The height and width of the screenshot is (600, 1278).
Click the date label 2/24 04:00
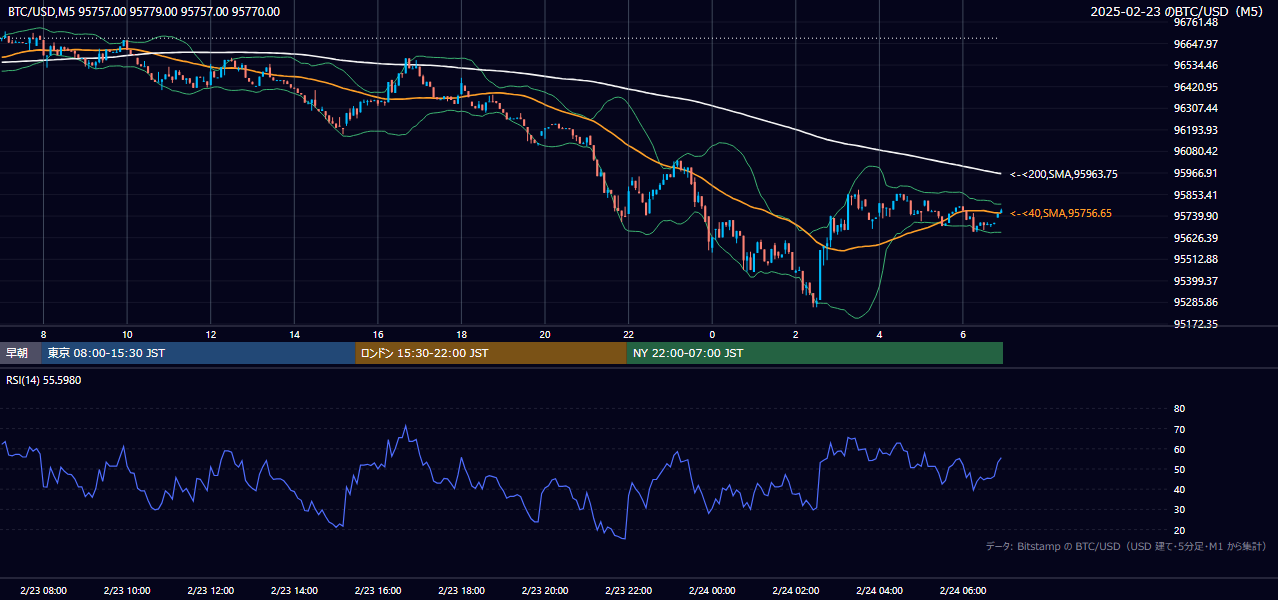[879, 591]
